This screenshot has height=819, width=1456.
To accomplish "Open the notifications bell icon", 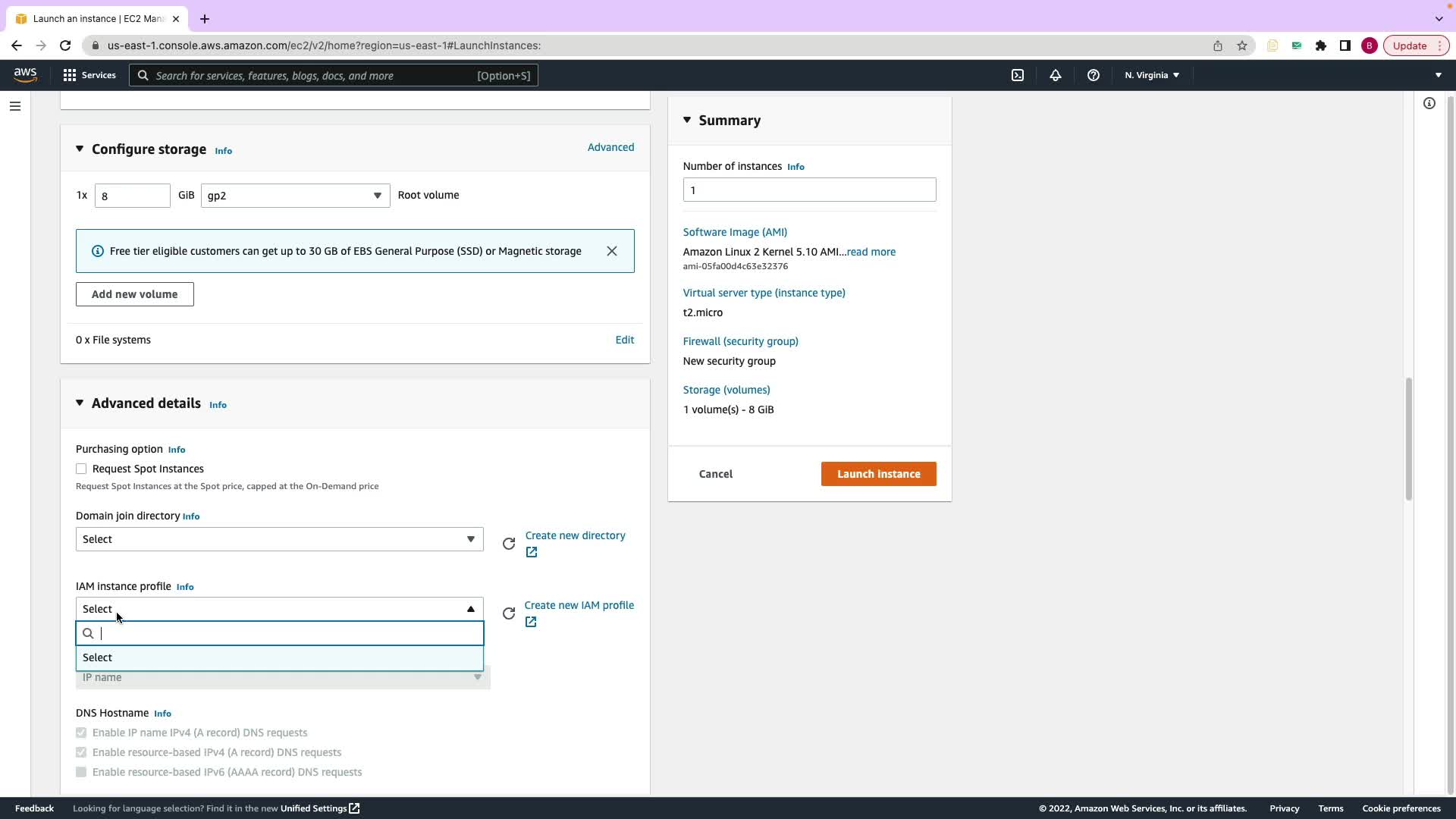I will click(1055, 75).
